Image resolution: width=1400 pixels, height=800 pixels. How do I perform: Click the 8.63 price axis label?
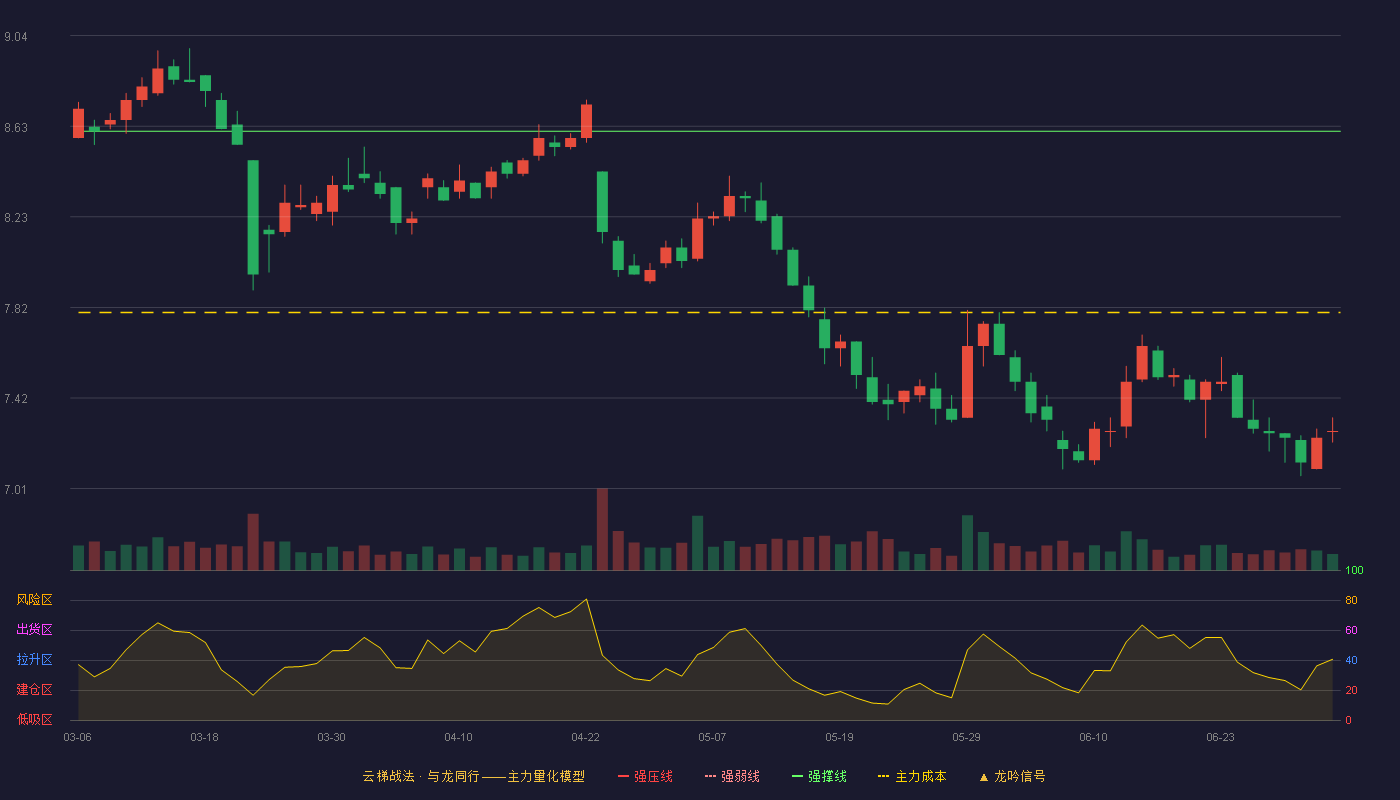tap(16, 128)
